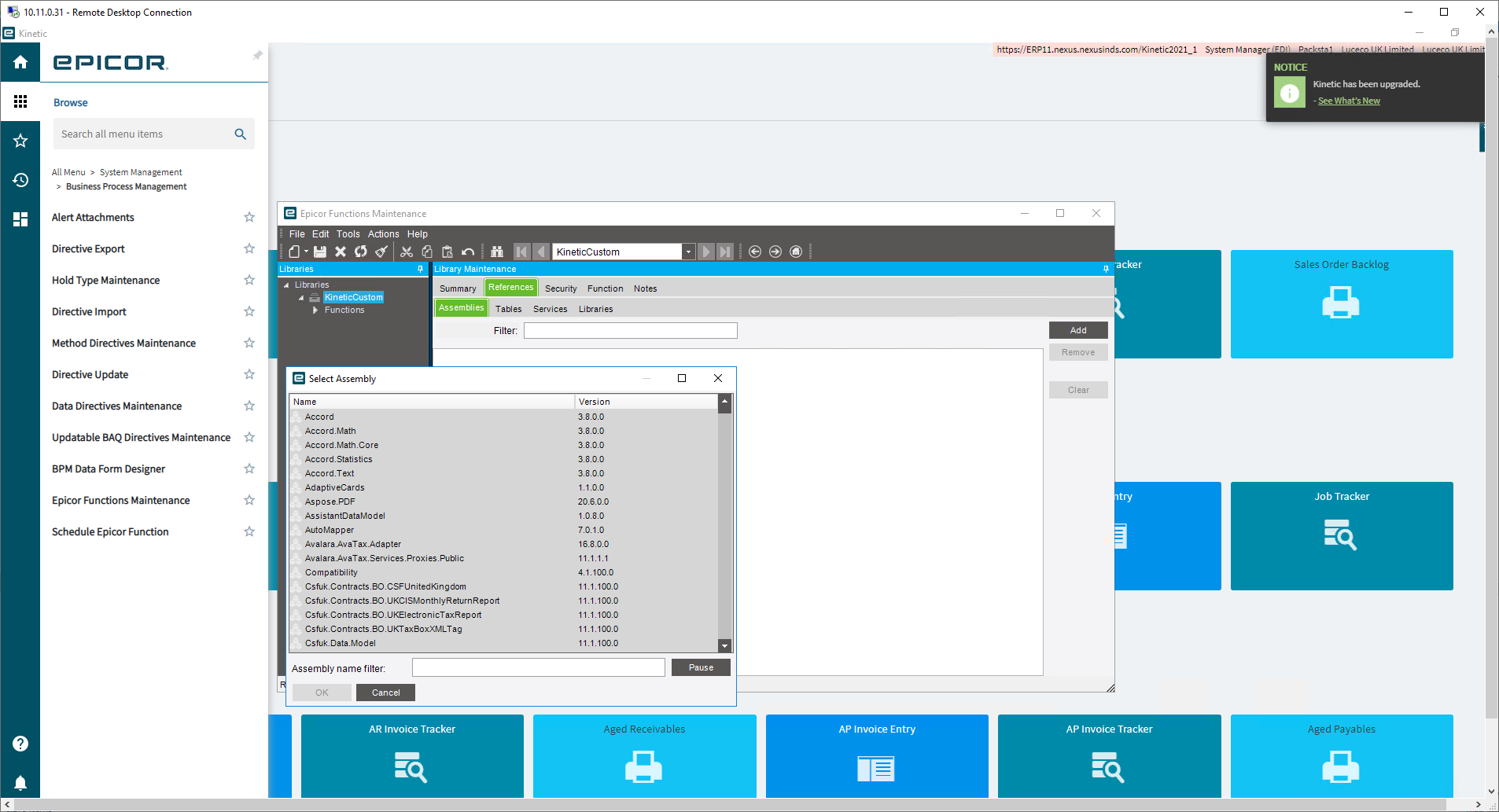The height and width of the screenshot is (812, 1499).
Task: Click the Paste clipboard icon
Action: [x=447, y=252]
